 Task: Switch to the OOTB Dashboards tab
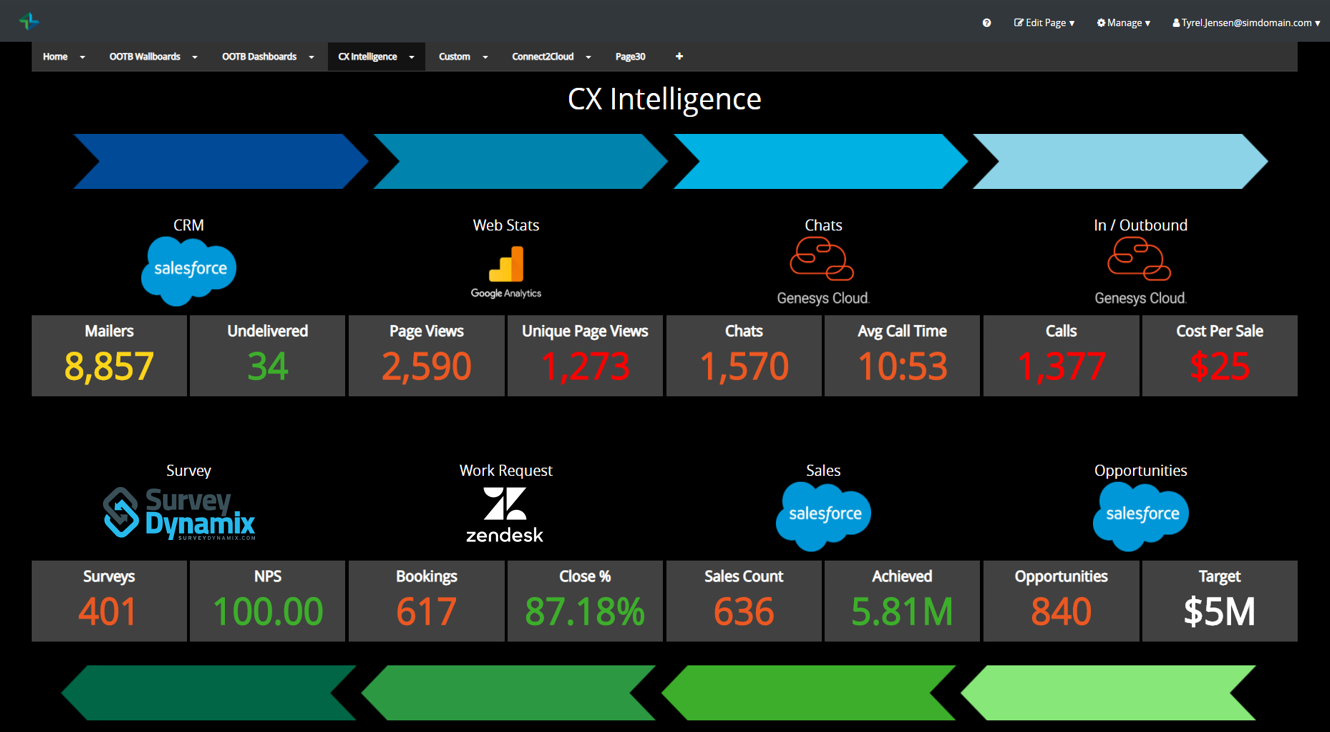[x=259, y=57]
